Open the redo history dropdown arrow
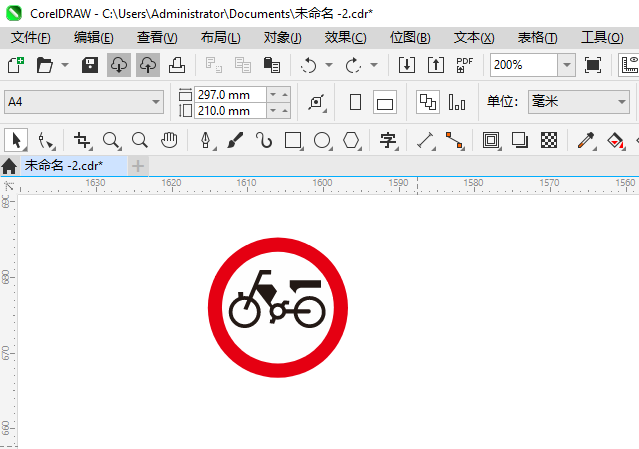 (x=374, y=65)
